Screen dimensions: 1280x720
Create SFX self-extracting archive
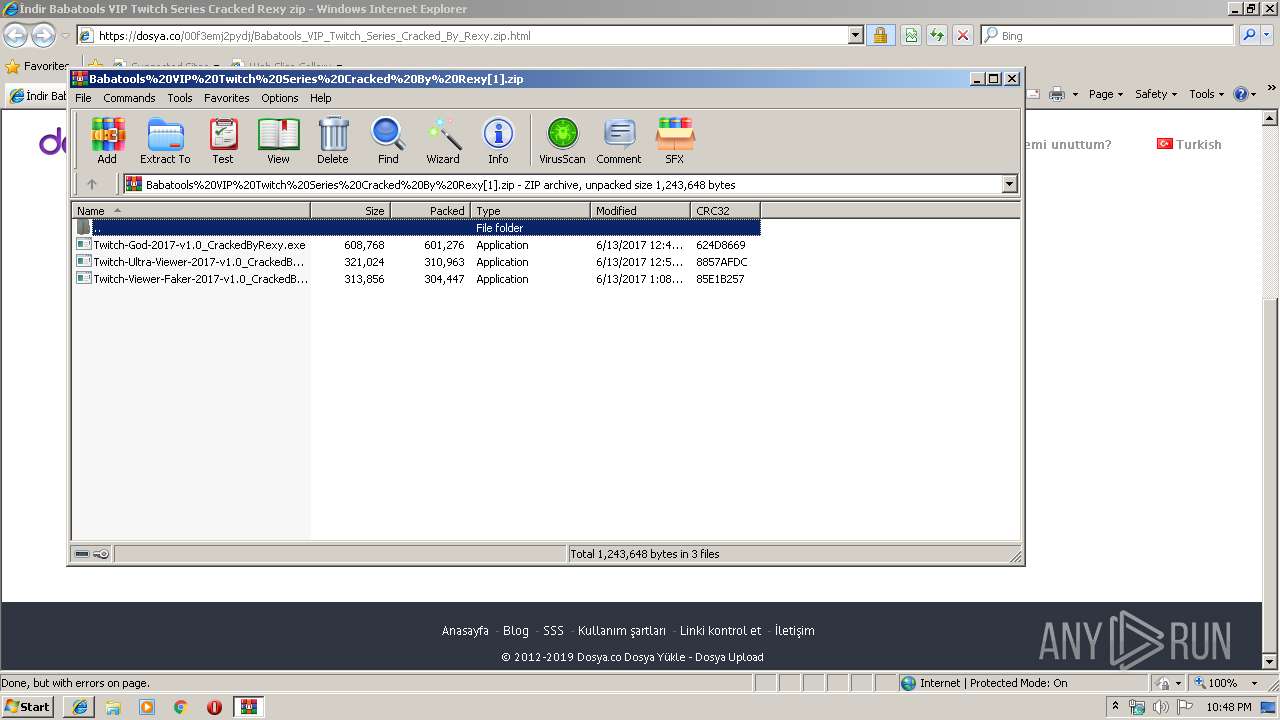tap(675, 141)
